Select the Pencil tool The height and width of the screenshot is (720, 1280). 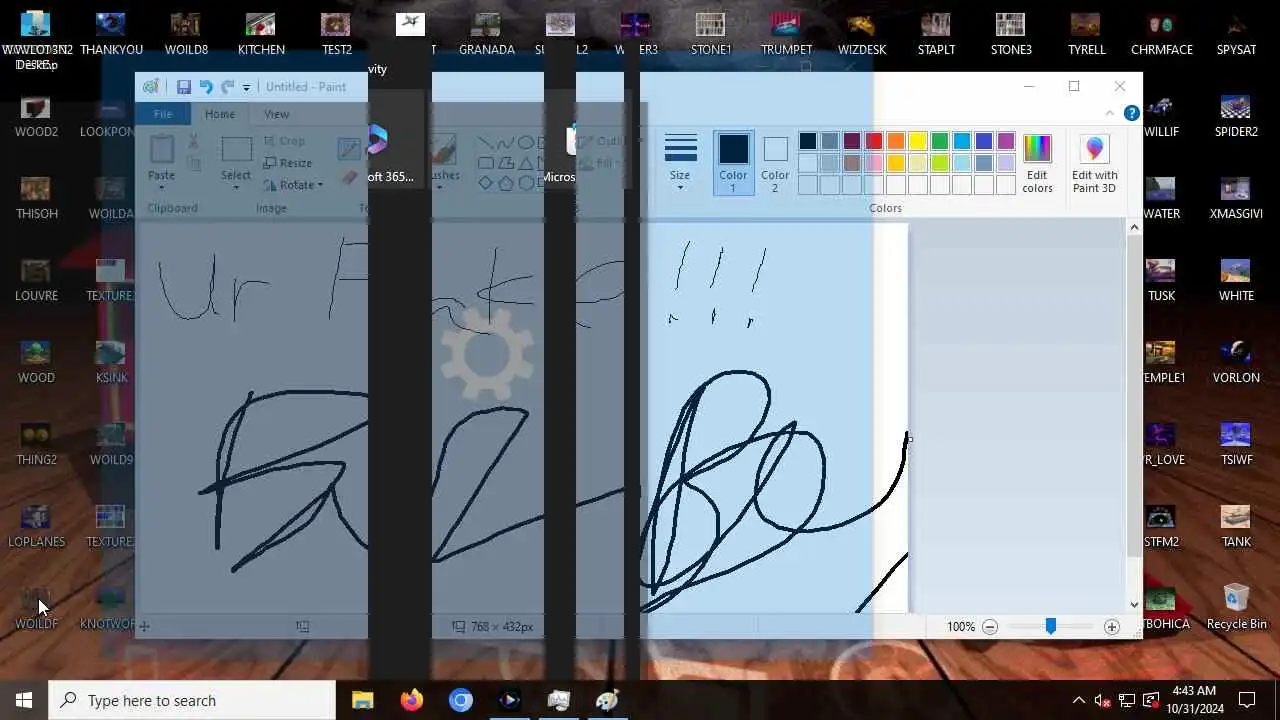tap(348, 149)
